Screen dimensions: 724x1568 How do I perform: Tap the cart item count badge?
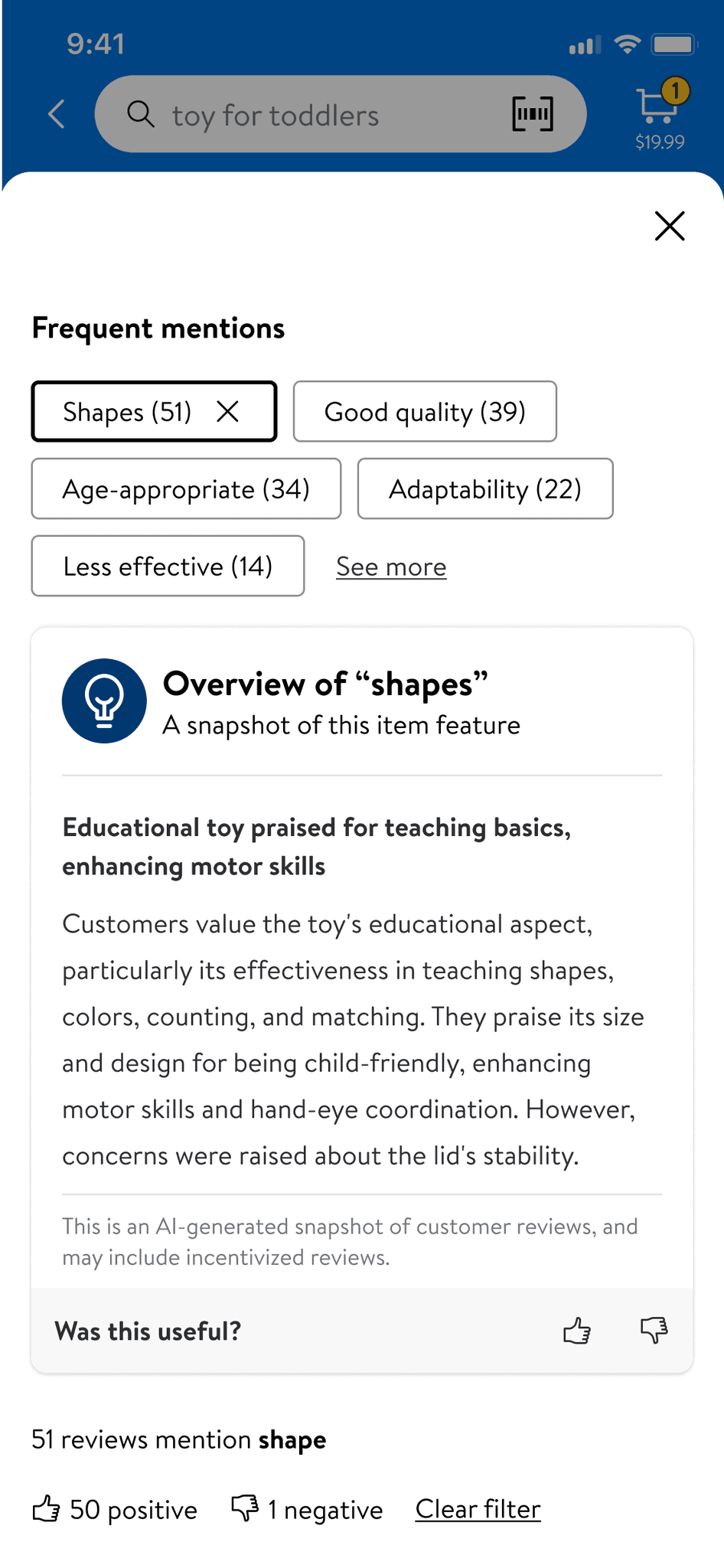(675, 91)
